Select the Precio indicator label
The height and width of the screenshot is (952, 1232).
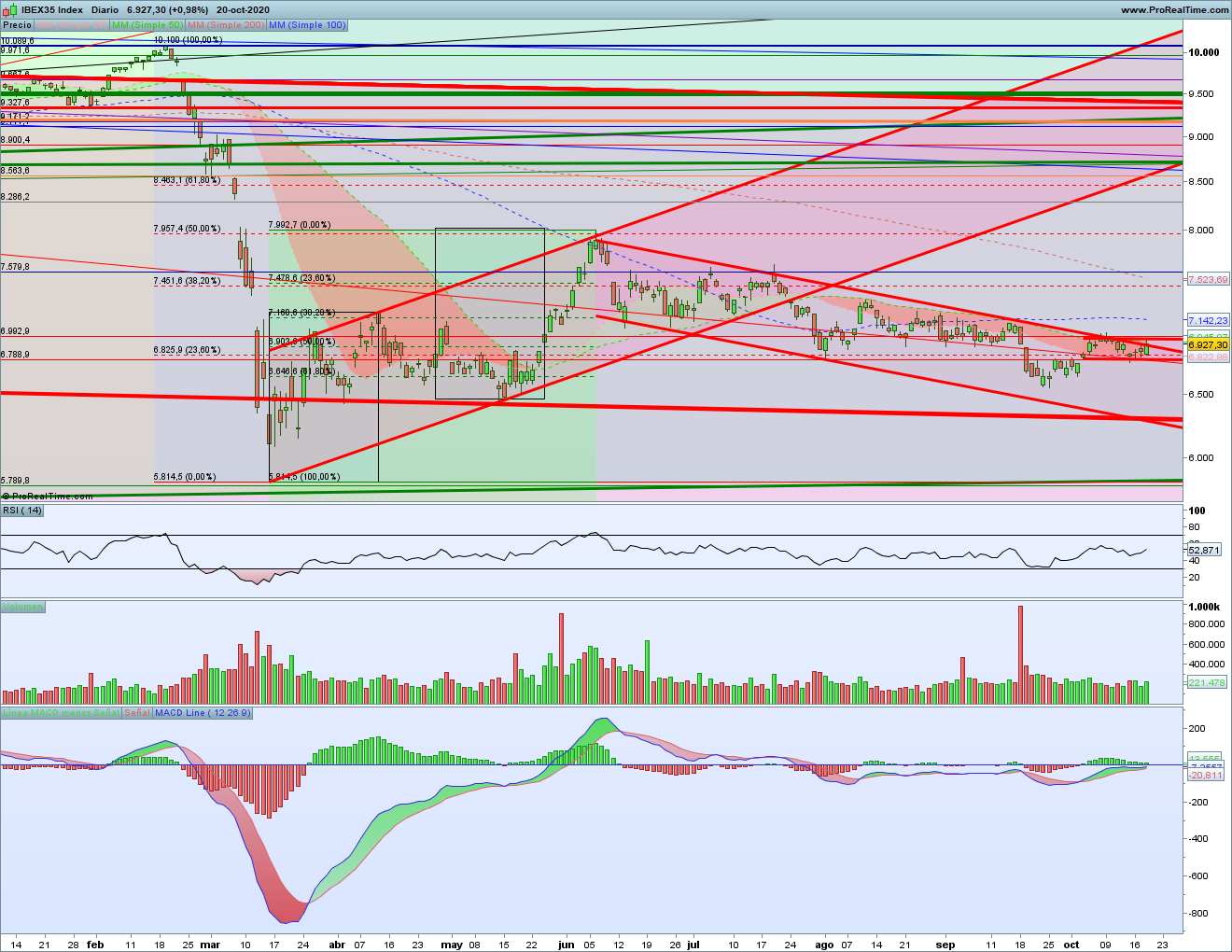[x=17, y=25]
